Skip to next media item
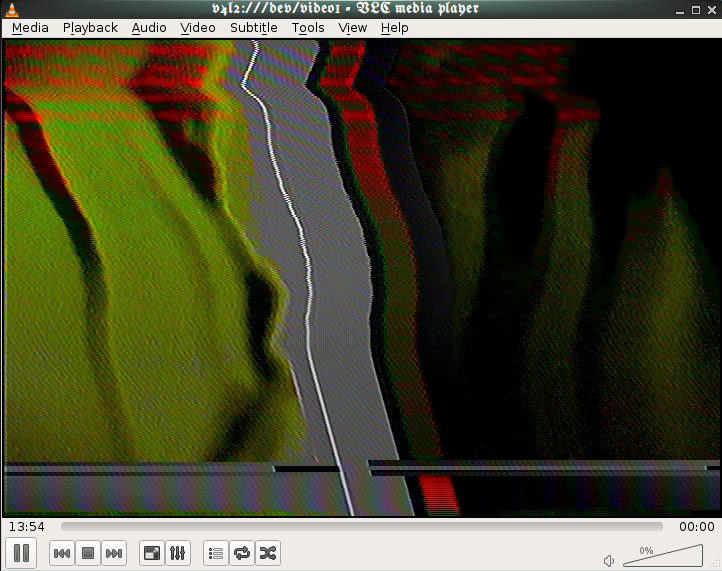The height and width of the screenshot is (571, 722). pos(114,553)
